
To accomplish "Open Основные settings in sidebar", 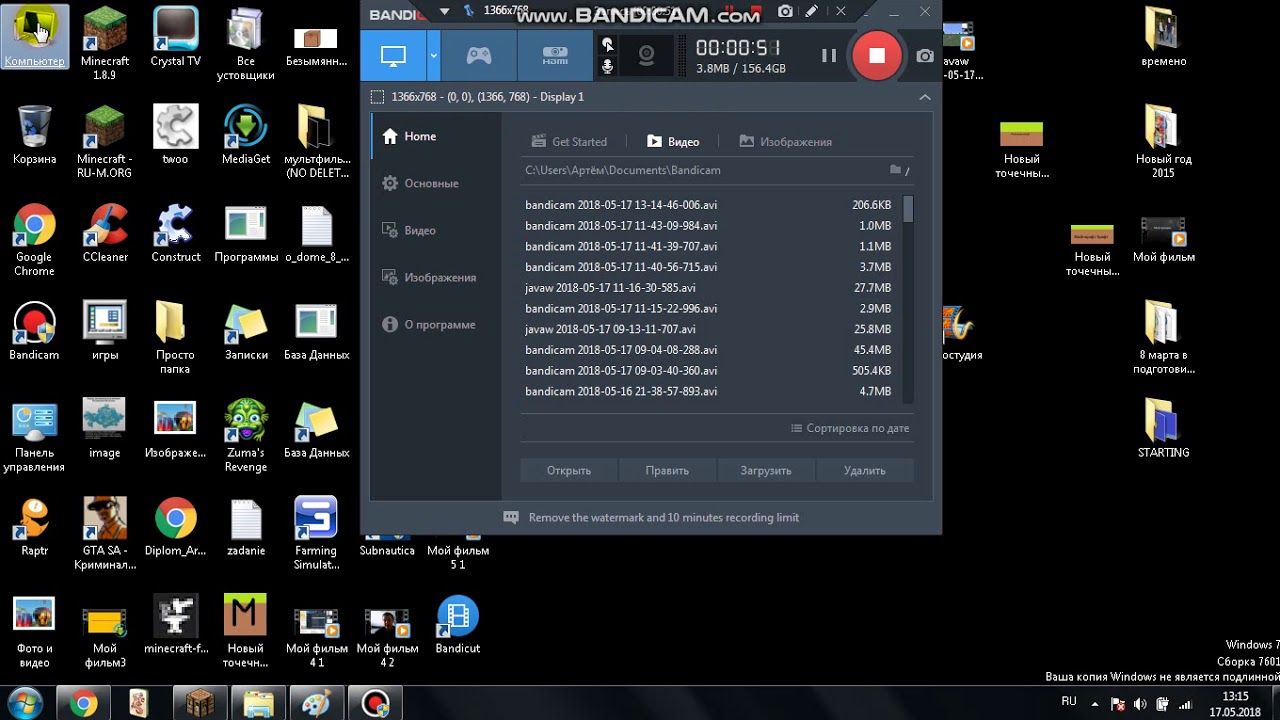I will (x=436, y=183).
